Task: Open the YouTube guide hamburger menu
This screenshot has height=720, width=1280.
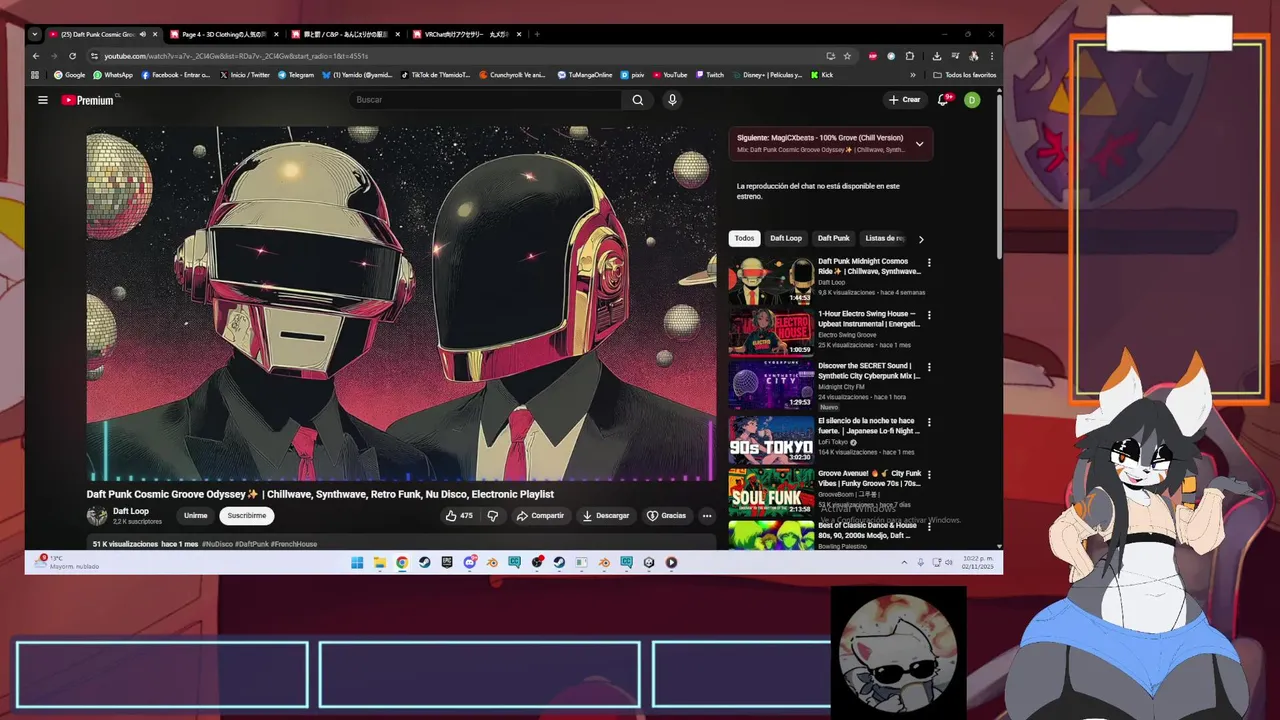Action: click(43, 100)
